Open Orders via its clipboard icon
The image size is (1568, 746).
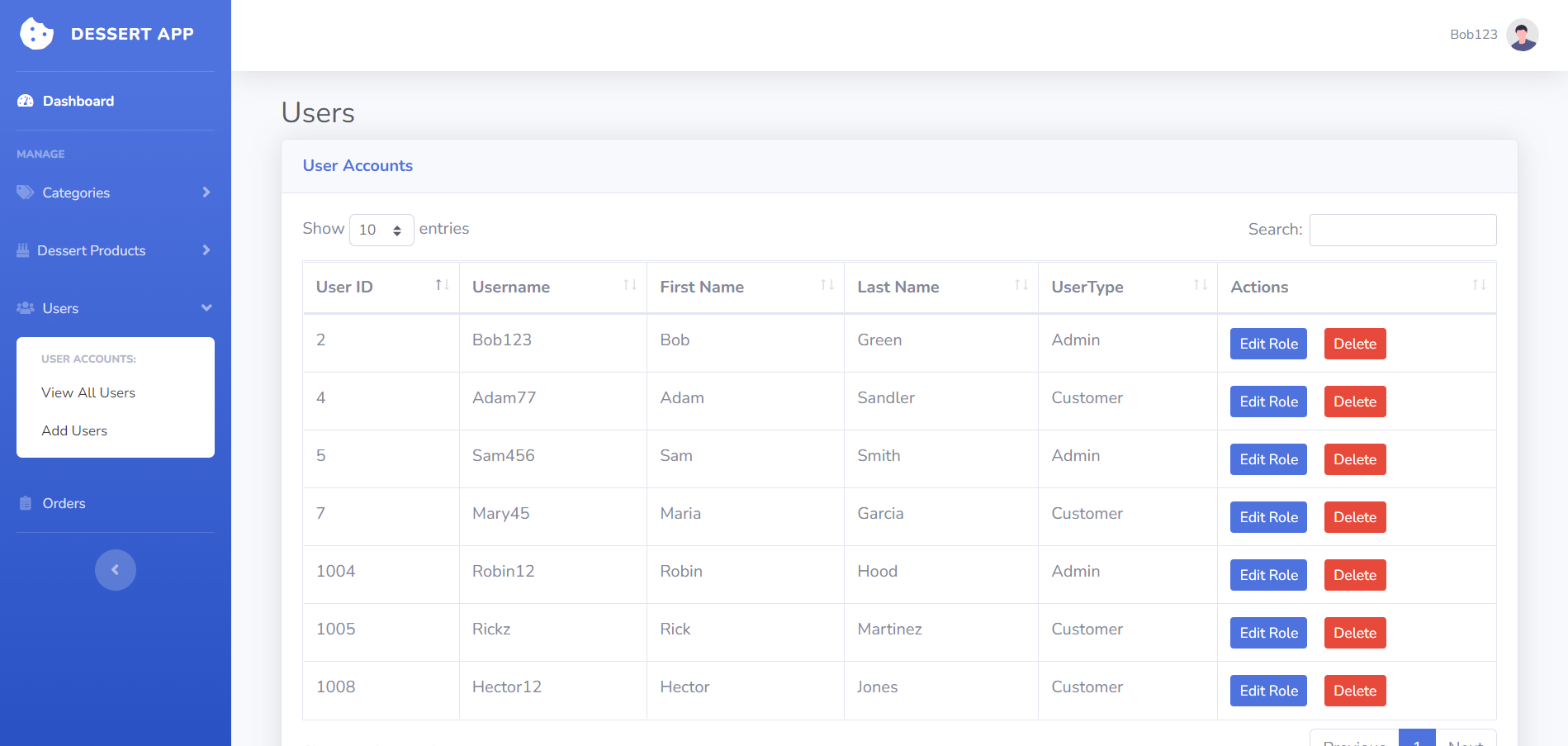pos(24,502)
